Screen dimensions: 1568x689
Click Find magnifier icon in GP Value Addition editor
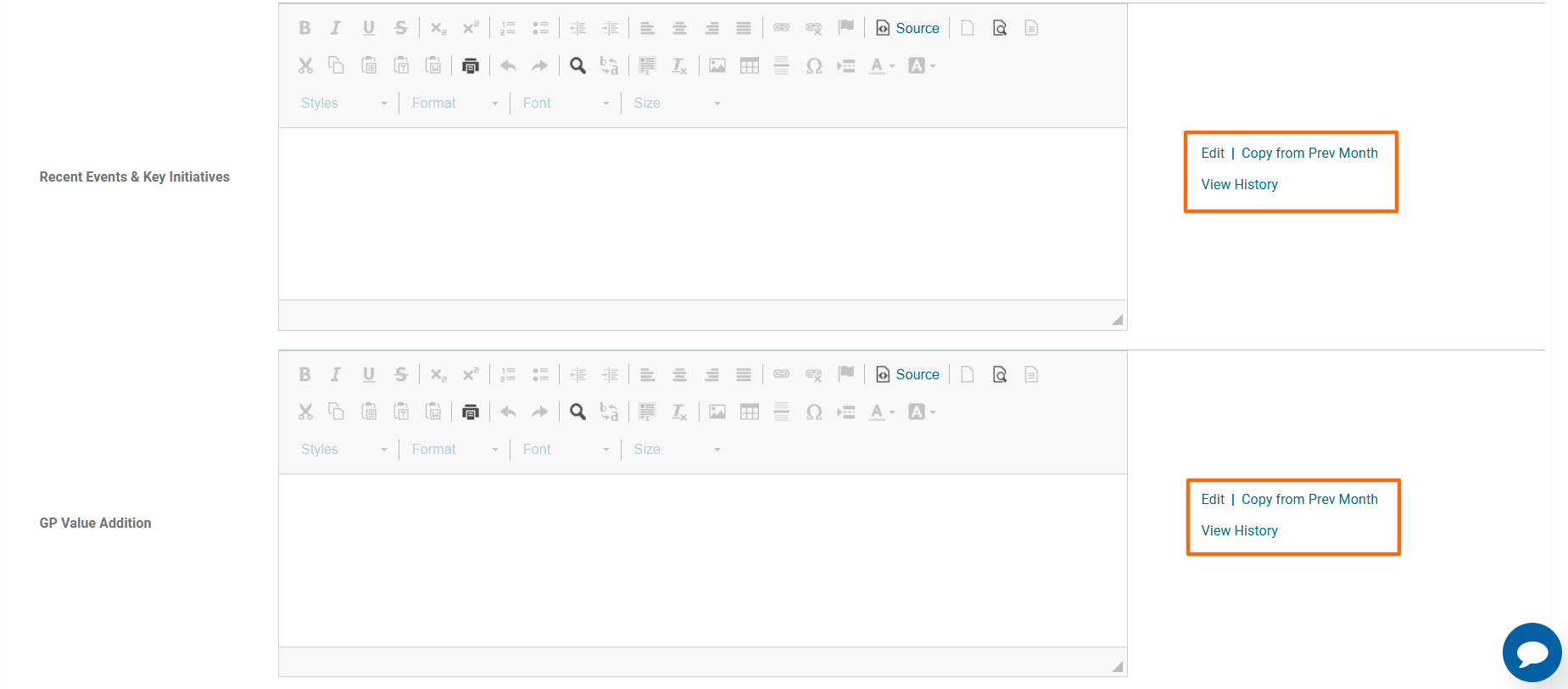[578, 412]
